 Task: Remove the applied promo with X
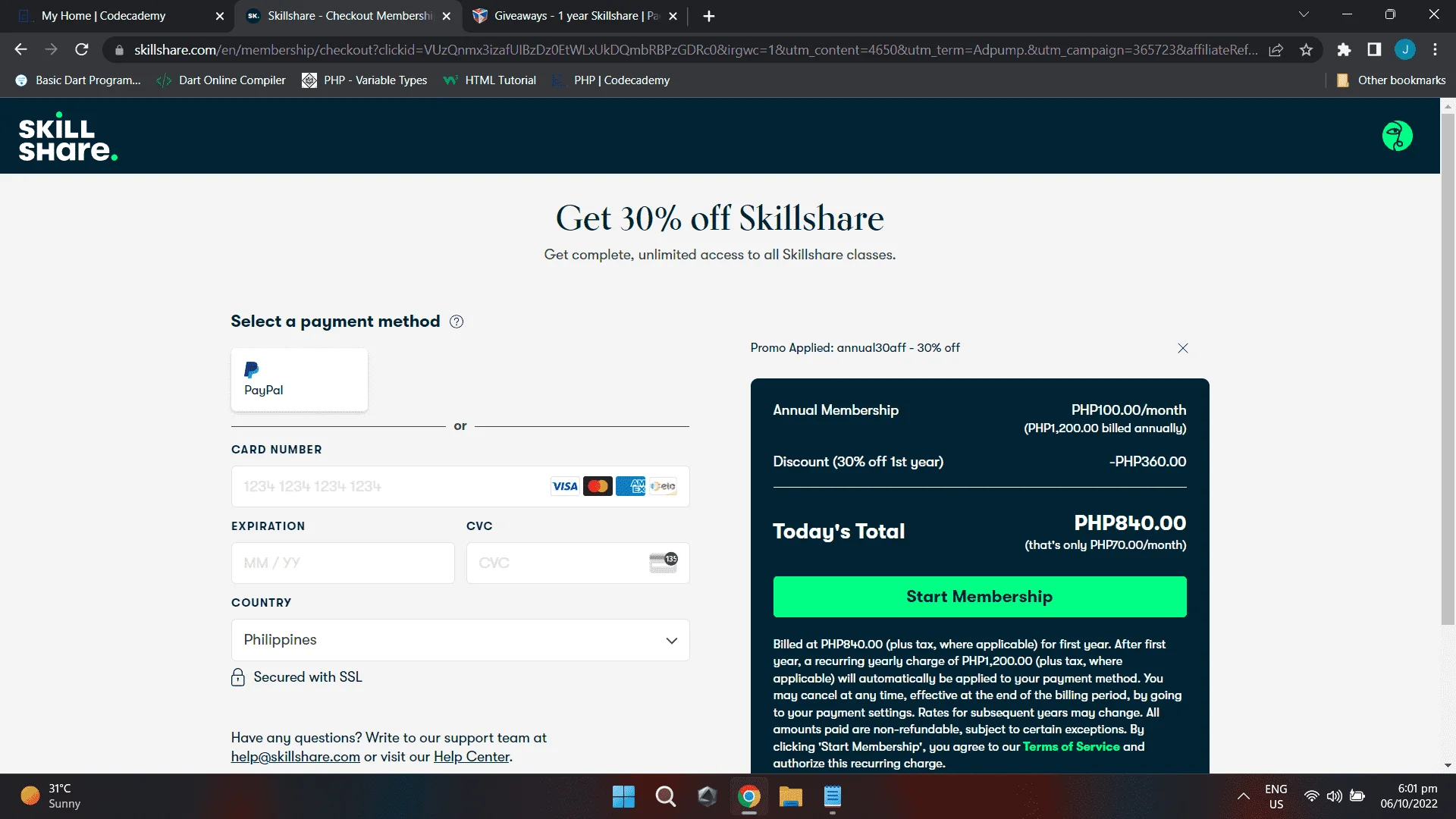point(1183,348)
